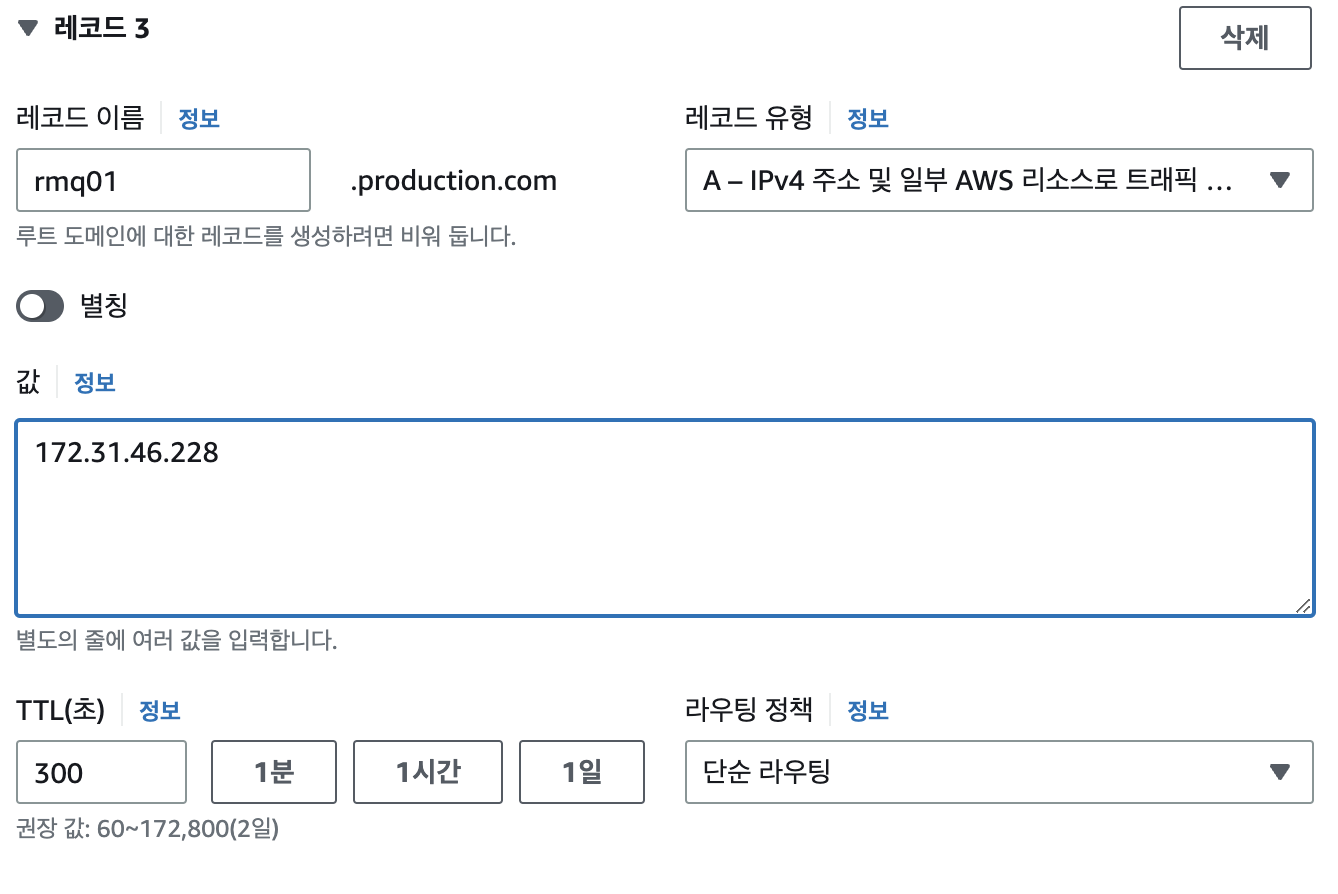
Task: Open 정보 link next to 값
Action: coord(95,382)
